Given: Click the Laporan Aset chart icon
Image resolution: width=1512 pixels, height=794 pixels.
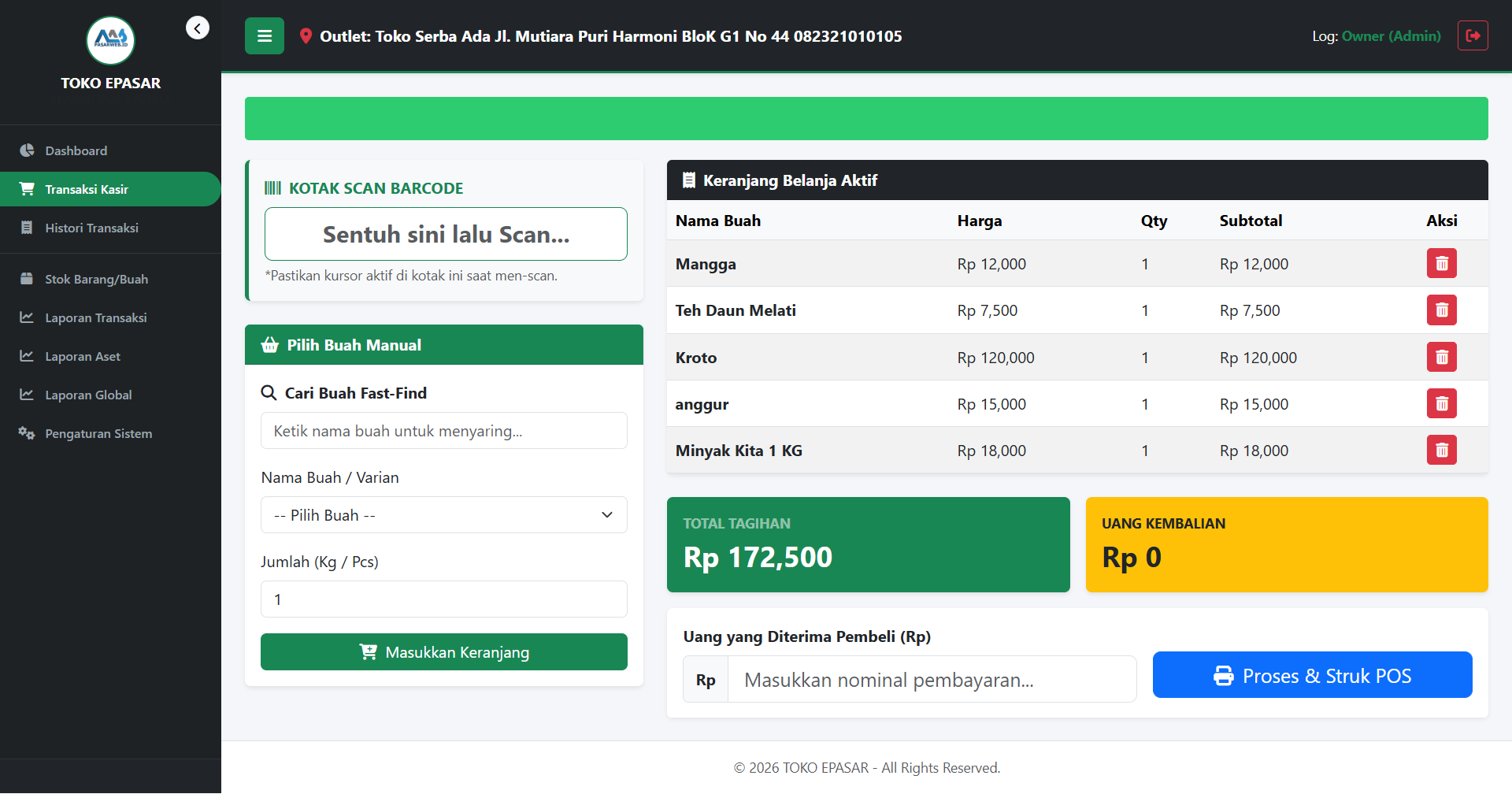Looking at the screenshot, I should point(27,356).
